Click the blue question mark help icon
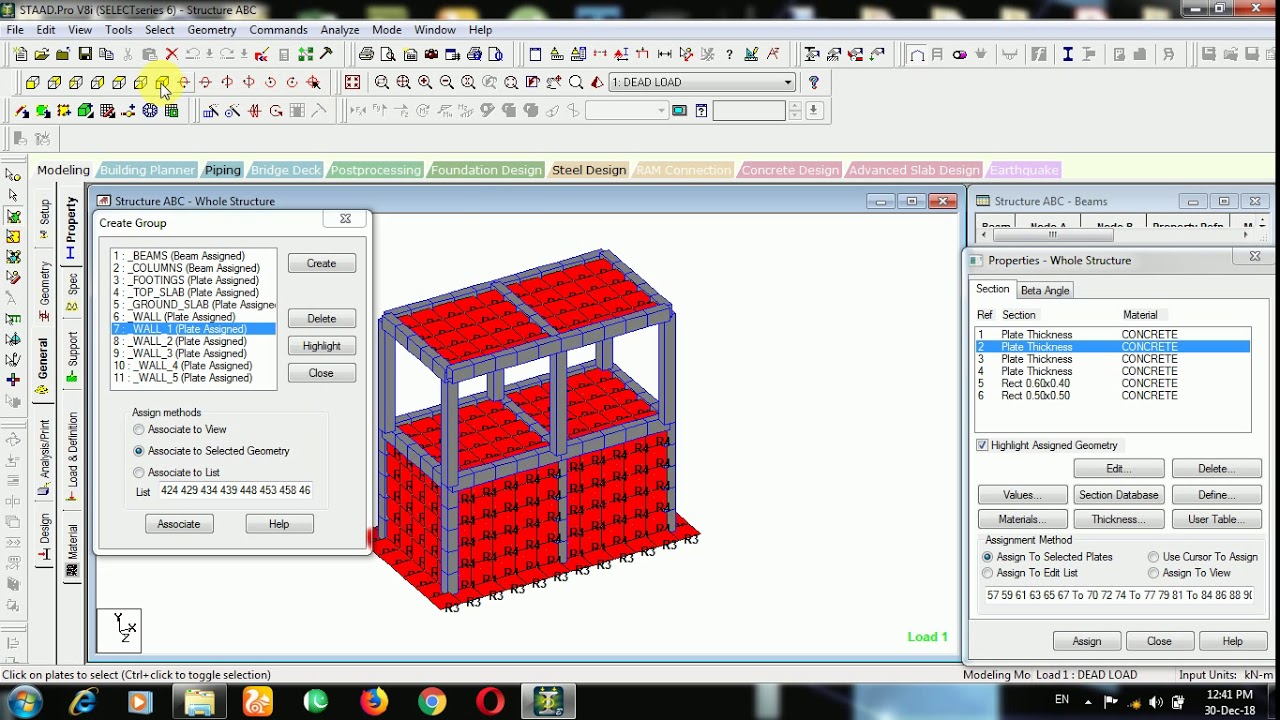Image resolution: width=1280 pixels, height=720 pixels. (x=814, y=82)
